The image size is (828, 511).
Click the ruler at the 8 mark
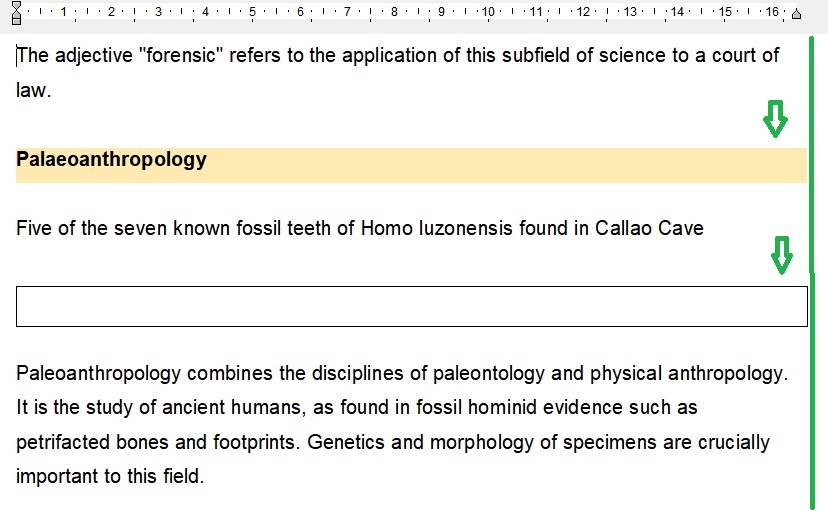pos(394,12)
